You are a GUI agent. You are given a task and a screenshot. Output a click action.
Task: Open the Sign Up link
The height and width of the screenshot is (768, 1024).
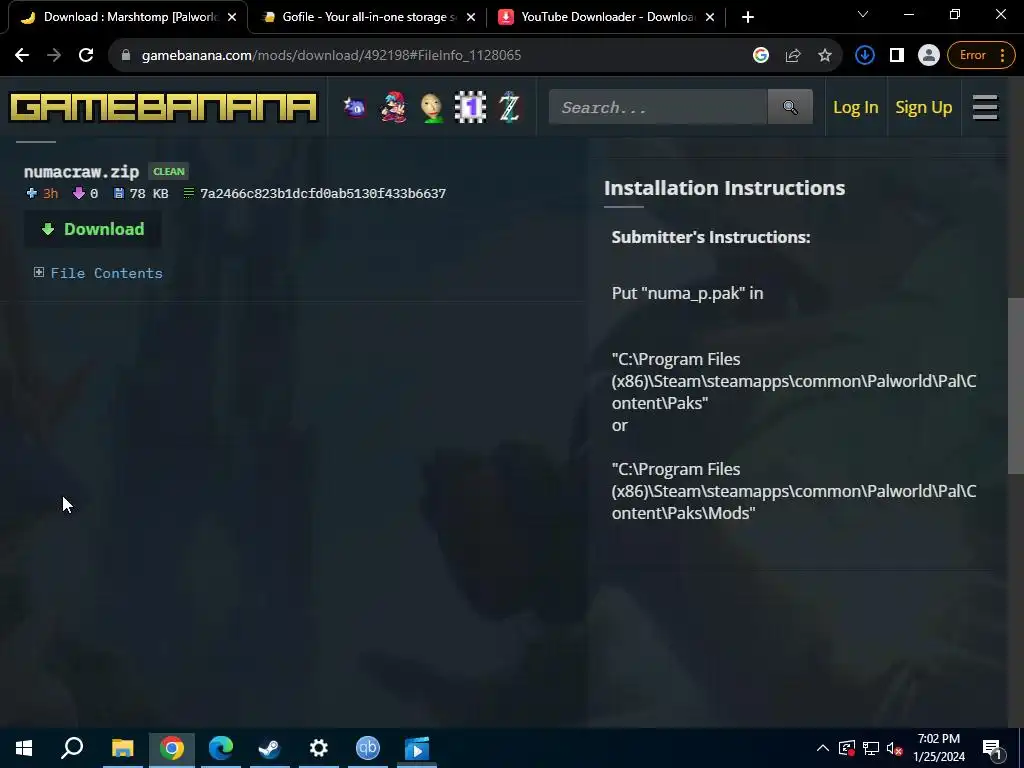923,107
